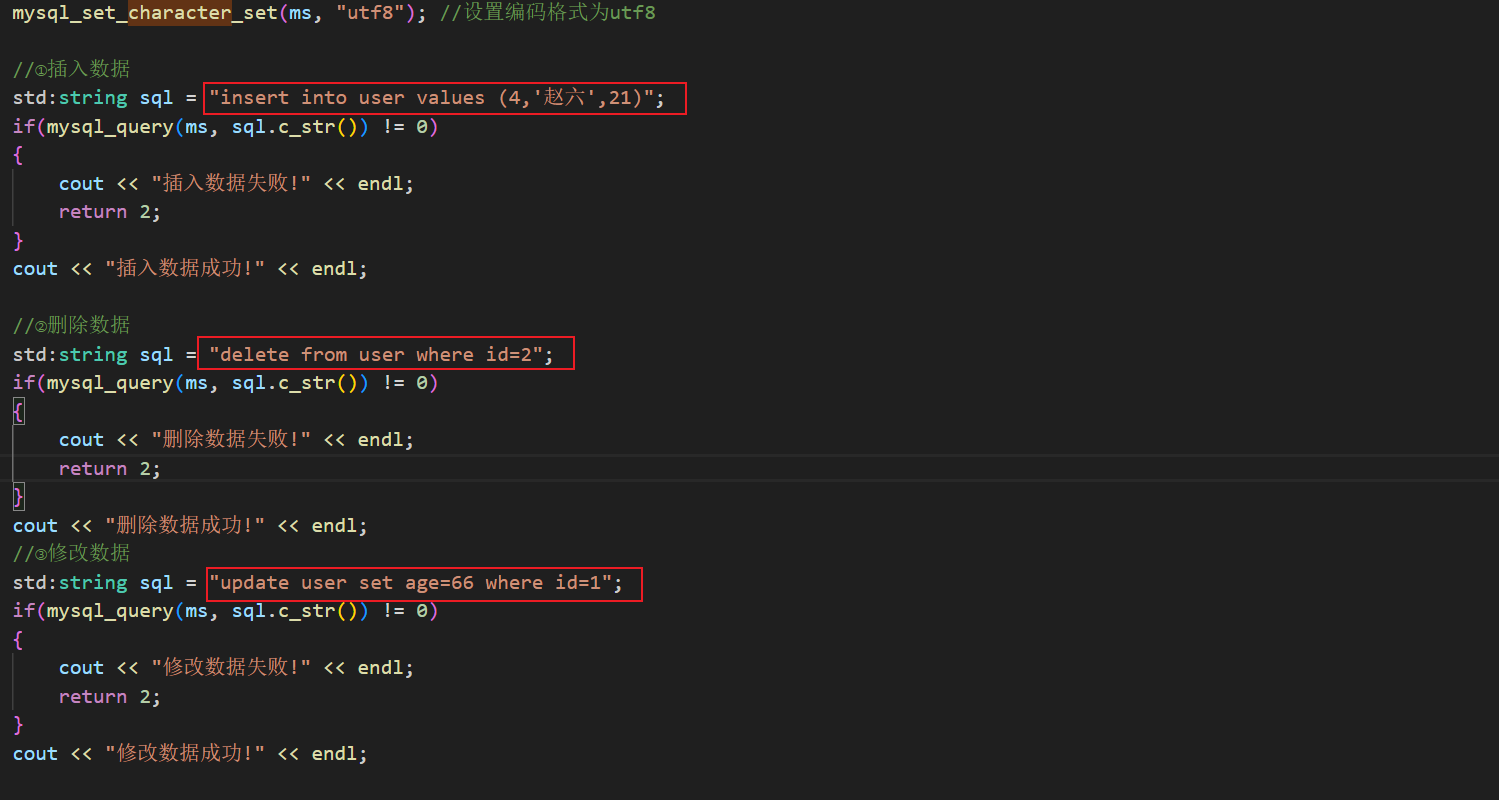Click the 插入数据 comment line
Screen dimensions: 1499x800
pyautogui.click(x=71, y=69)
